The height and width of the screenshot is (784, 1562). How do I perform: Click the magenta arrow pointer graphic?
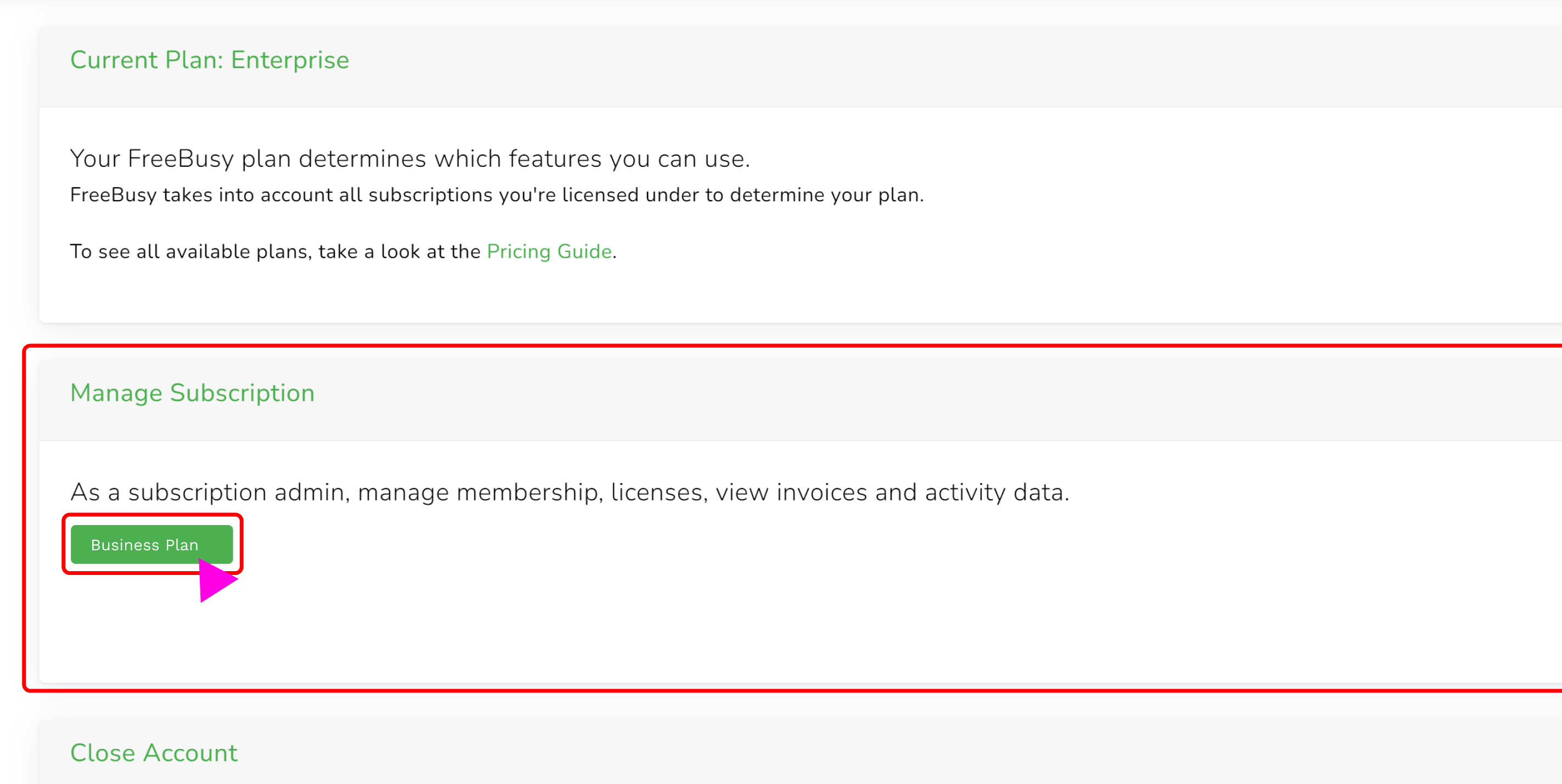pos(215,581)
